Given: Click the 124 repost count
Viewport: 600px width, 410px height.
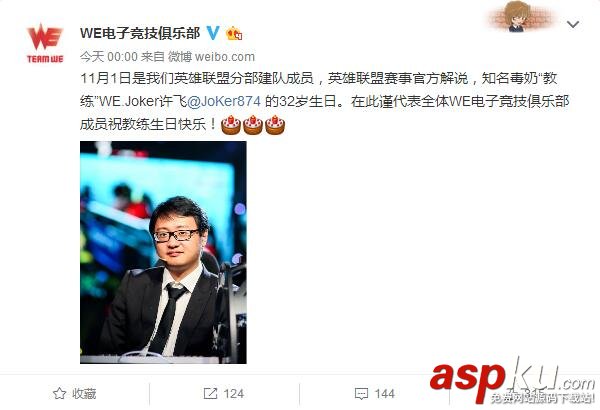Looking at the screenshot, I should pyautogui.click(x=233, y=394).
